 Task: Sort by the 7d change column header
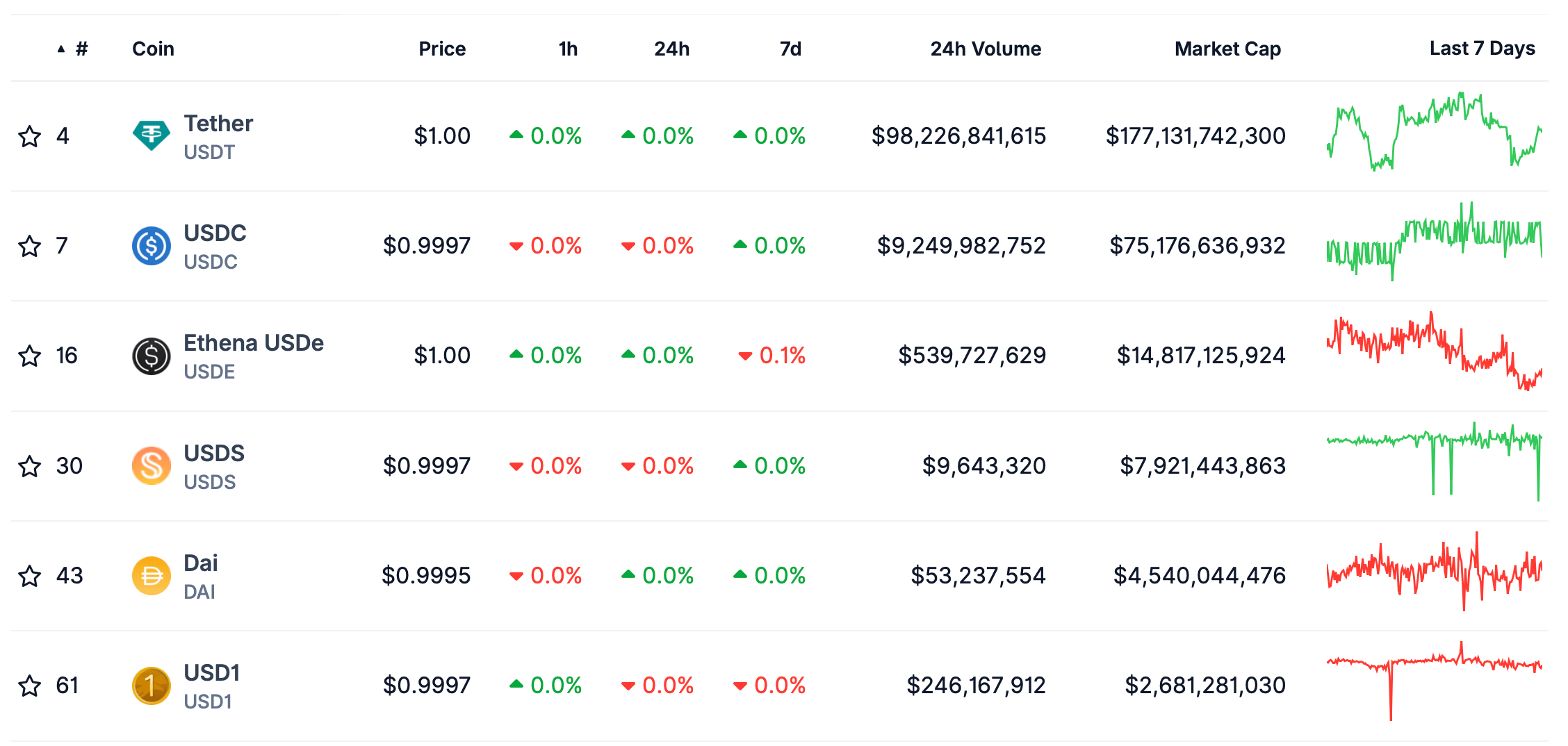tap(790, 49)
